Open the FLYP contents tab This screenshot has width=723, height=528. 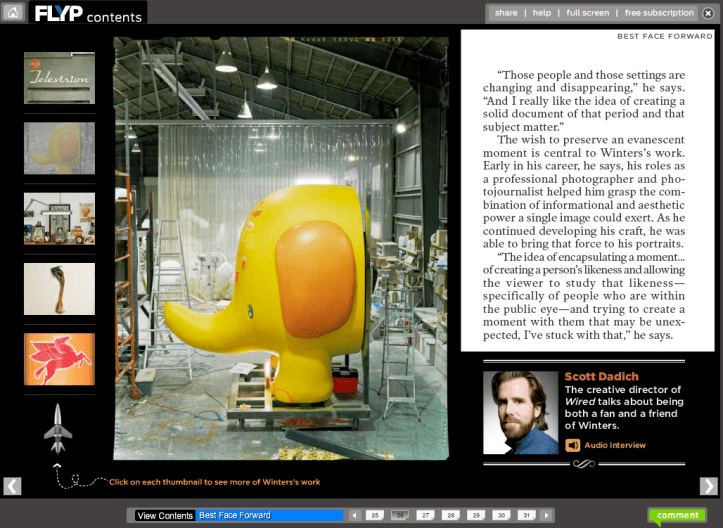(88, 15)
